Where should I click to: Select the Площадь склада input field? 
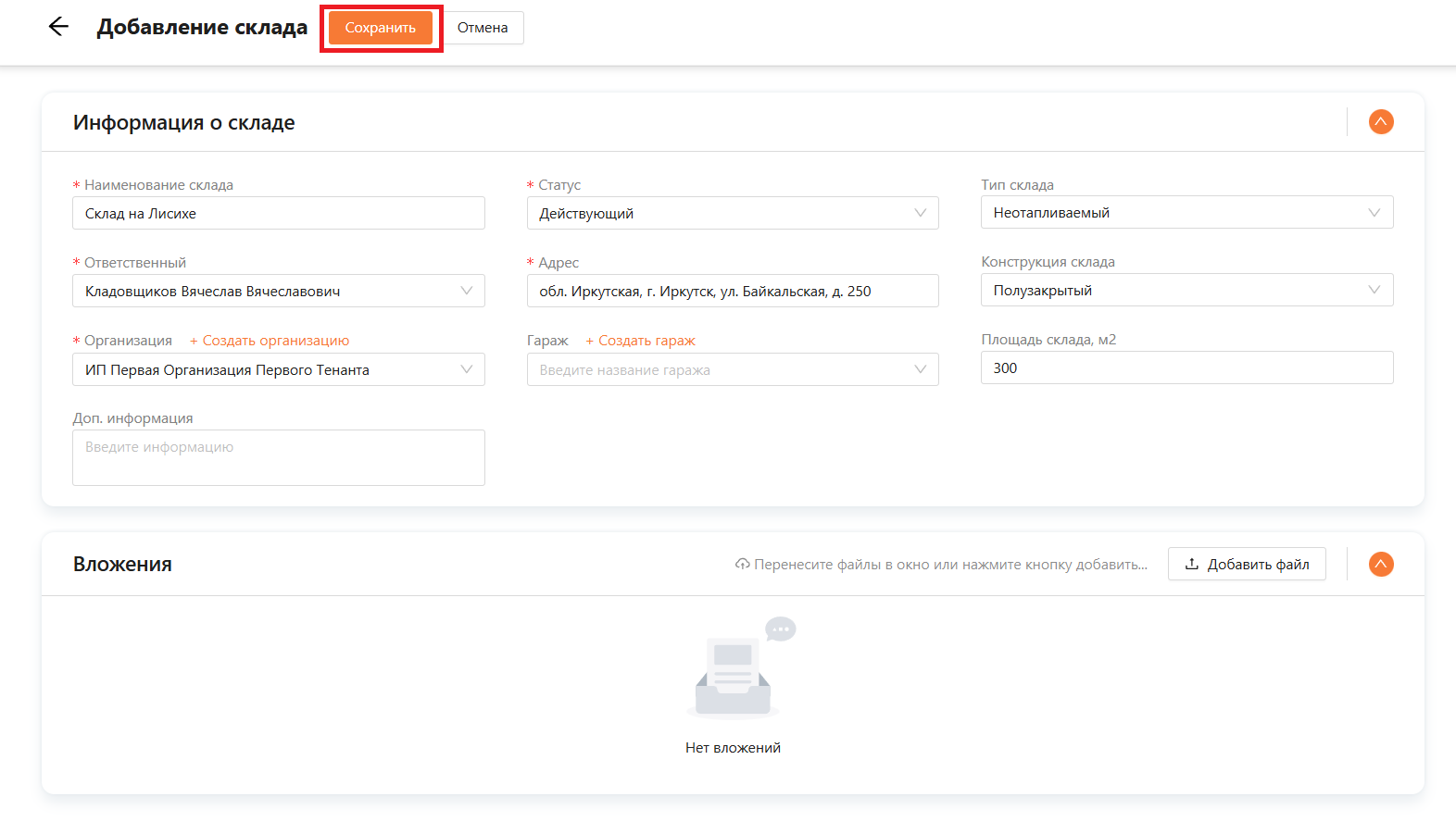pos(1186,368)
